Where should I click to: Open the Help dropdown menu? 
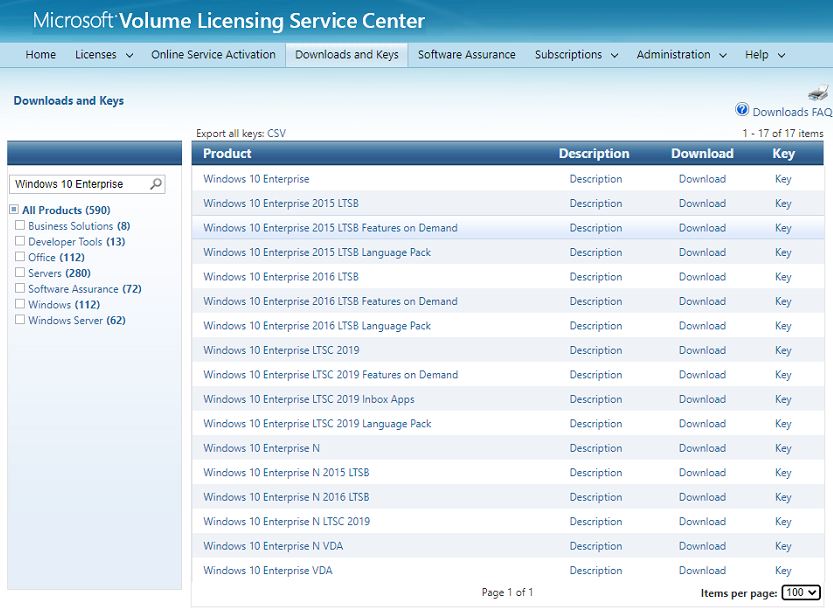765,55
